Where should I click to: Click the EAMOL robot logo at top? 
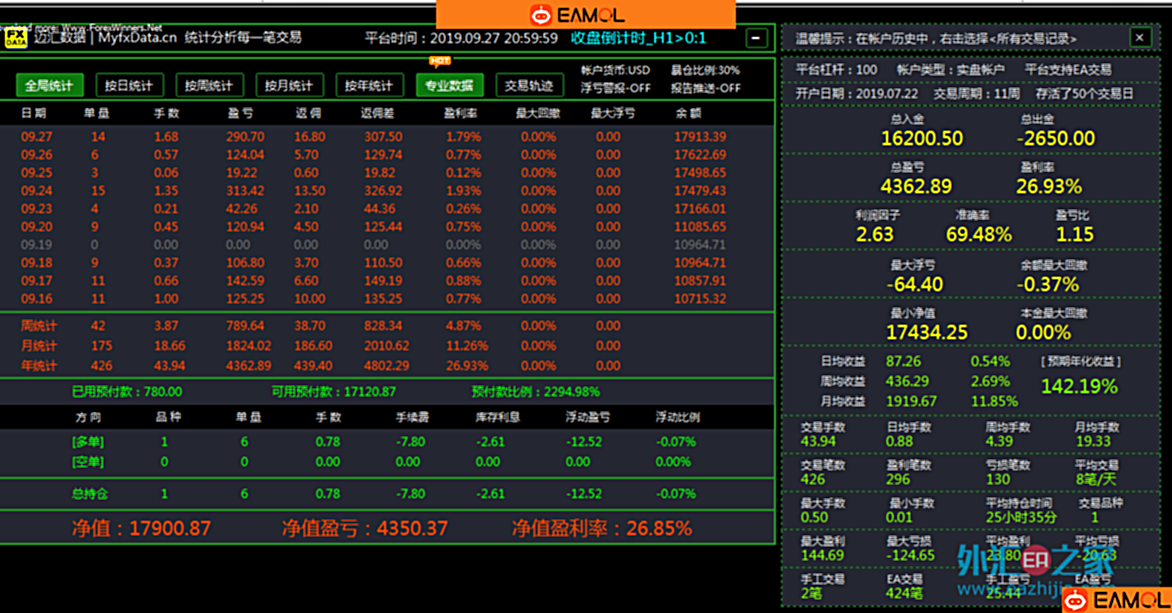pos(541,15)
